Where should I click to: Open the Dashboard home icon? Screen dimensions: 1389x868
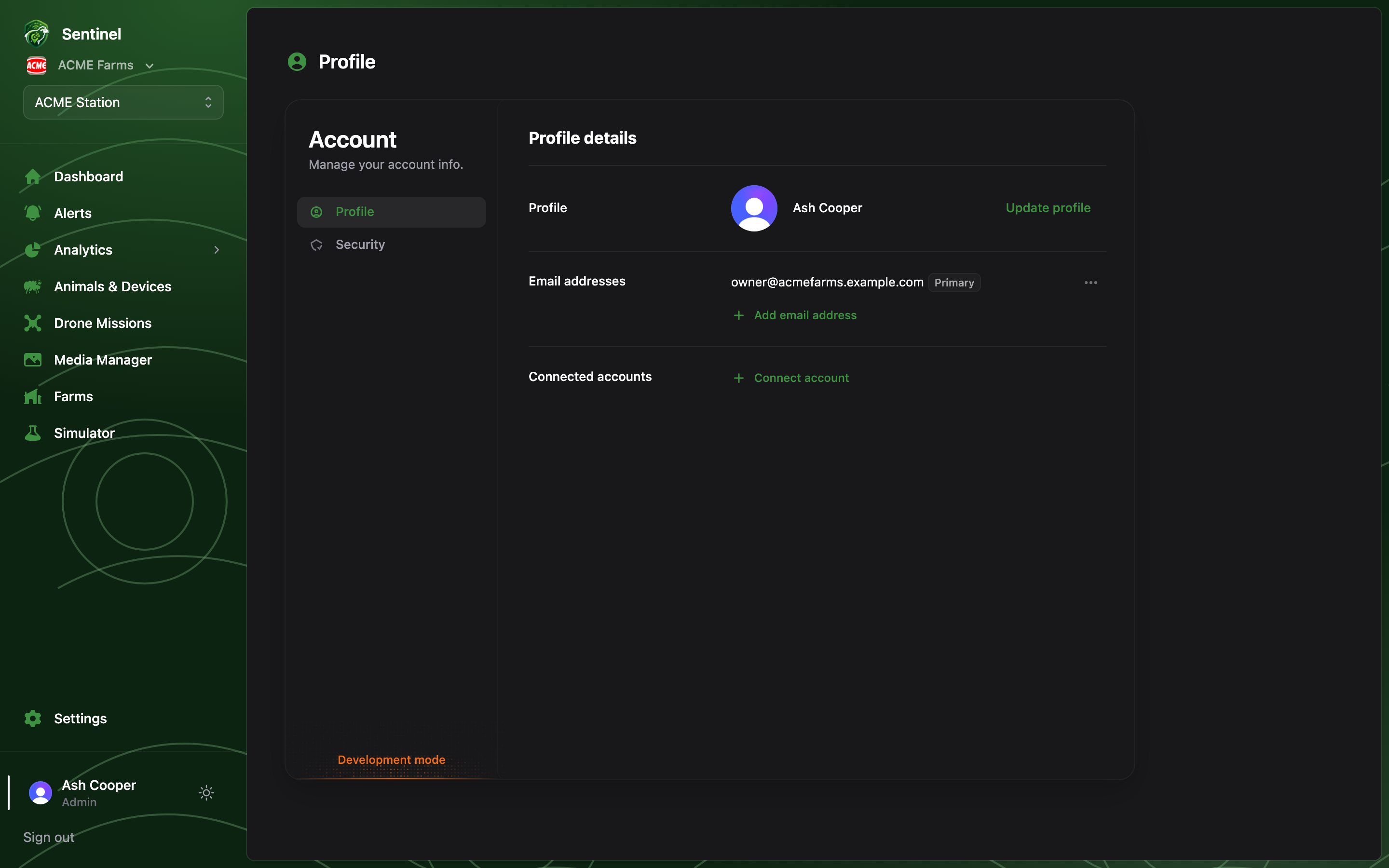click(33, 177)
